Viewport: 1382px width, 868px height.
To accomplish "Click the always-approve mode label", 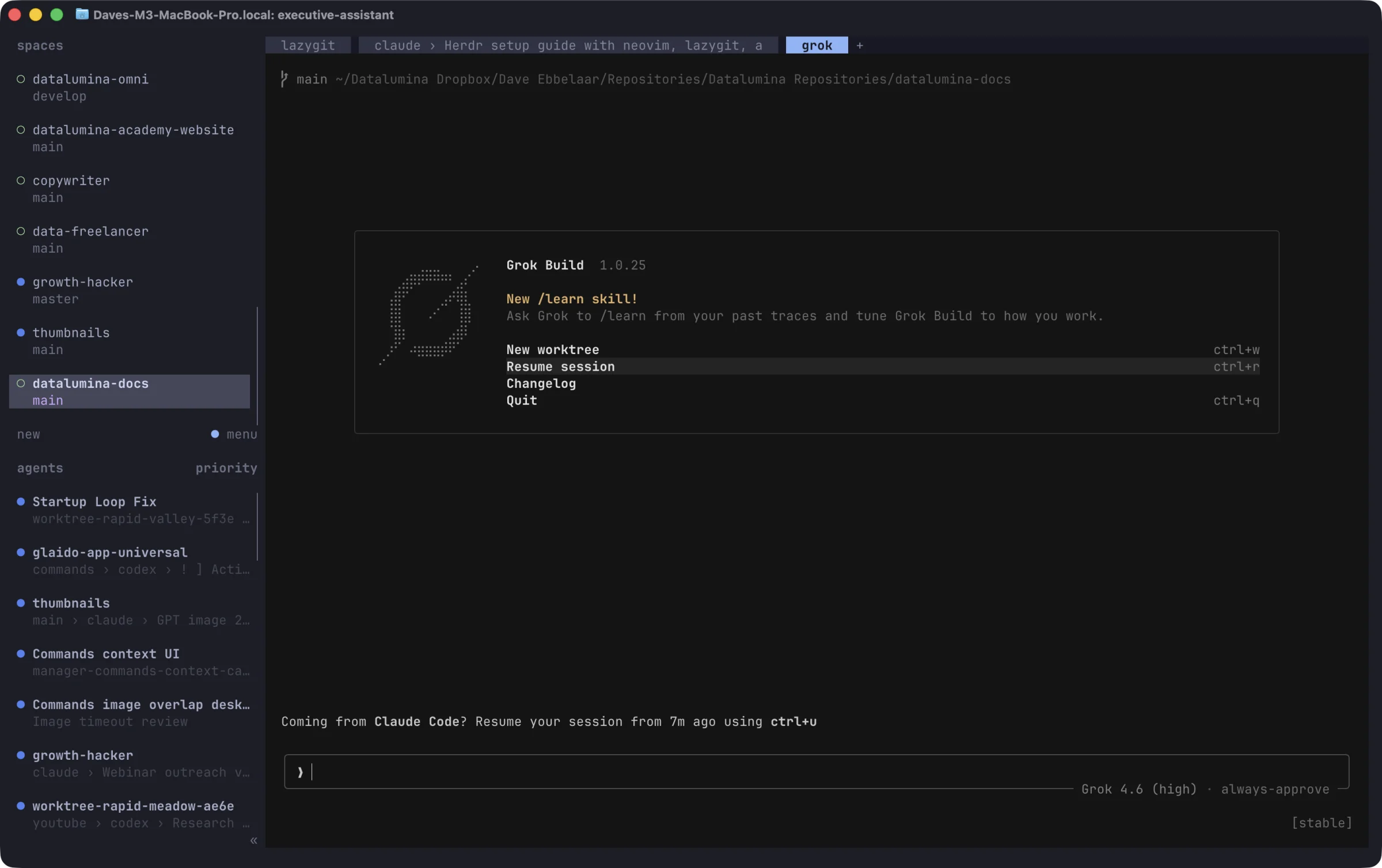I will (1275, 789).
